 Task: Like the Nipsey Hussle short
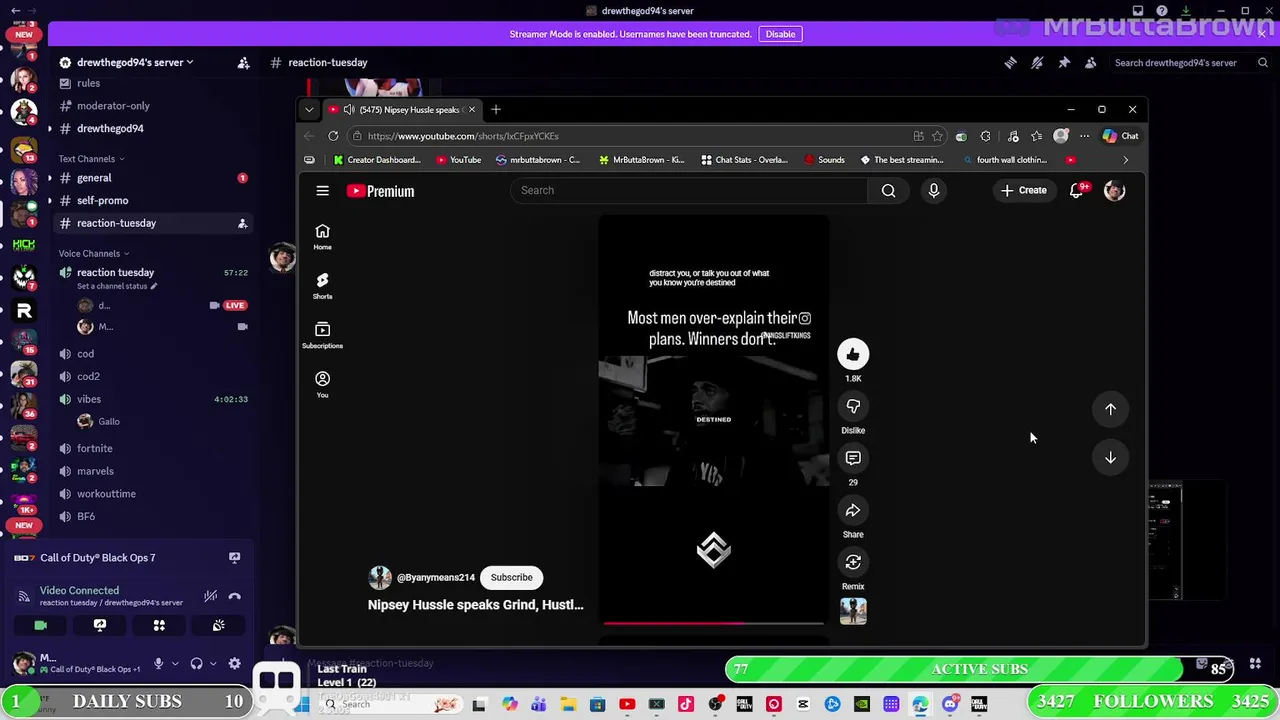click(x=853, y=354)
